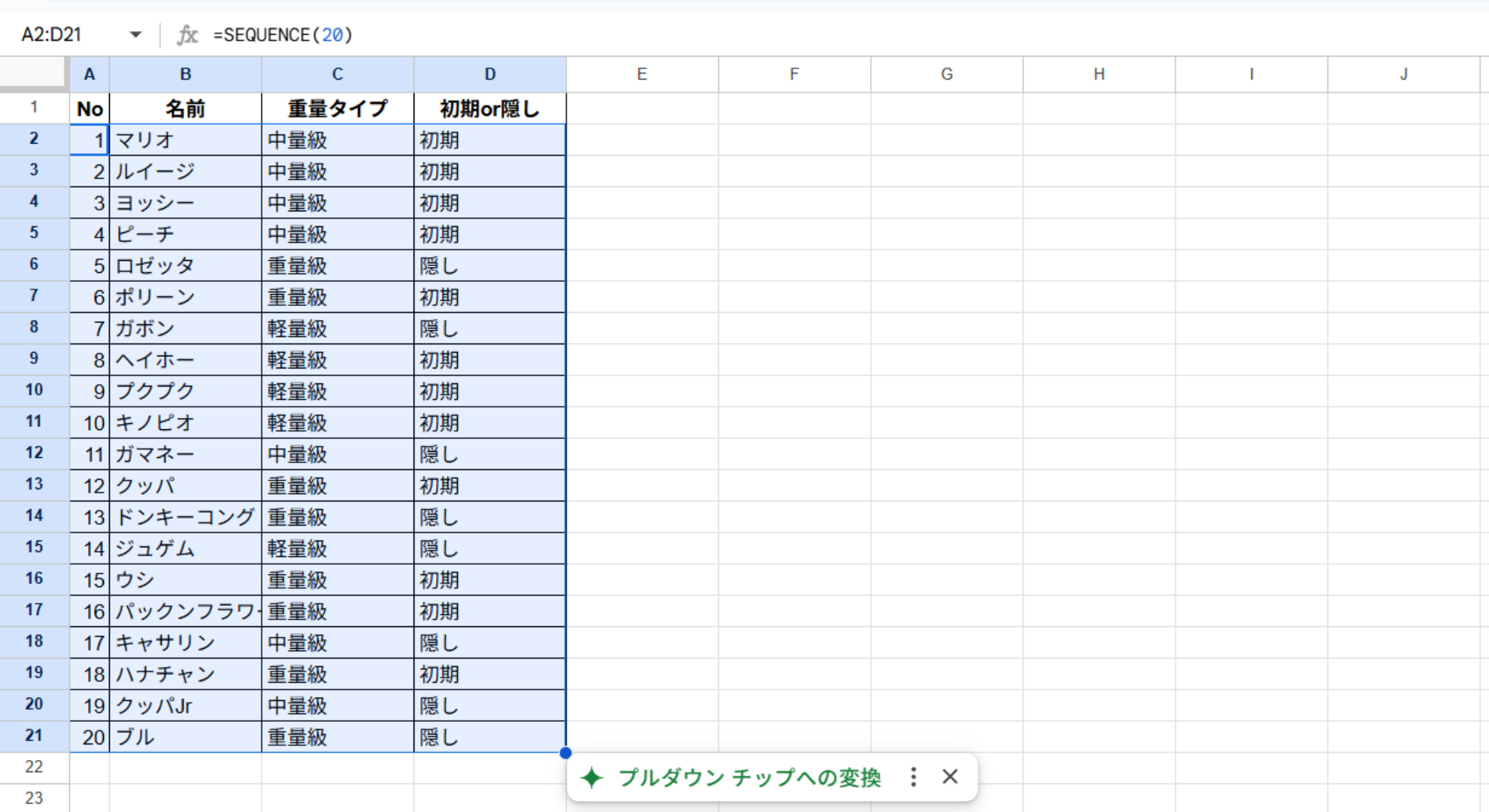The width and height of the screenshot is (1489, 812).
Task: Click the sparkle icon in dropdown chip suggestion
Action: [592, 777]
